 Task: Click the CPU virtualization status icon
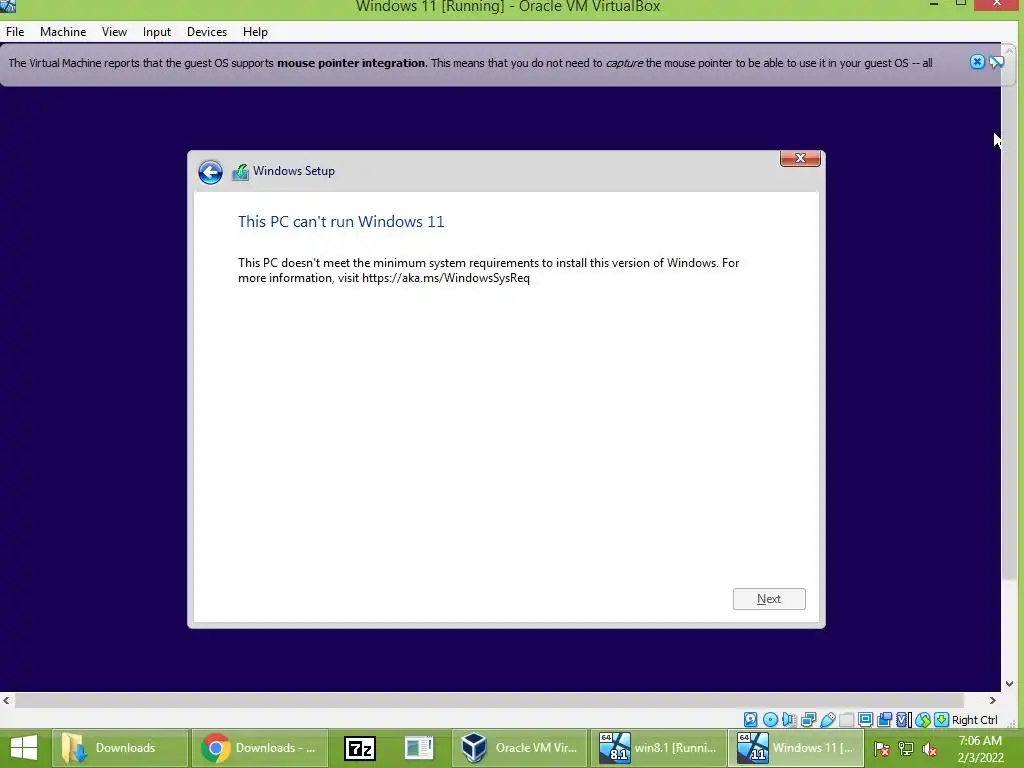[x=903, y=720]
